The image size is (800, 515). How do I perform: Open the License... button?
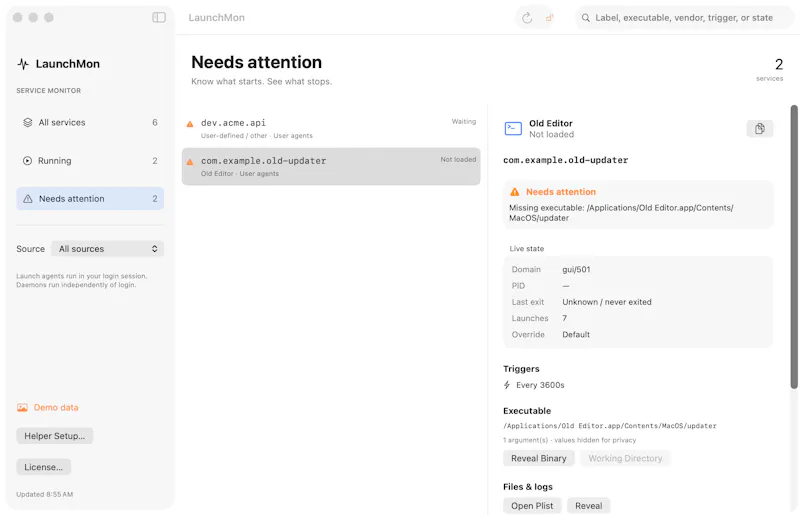[43, 467]
